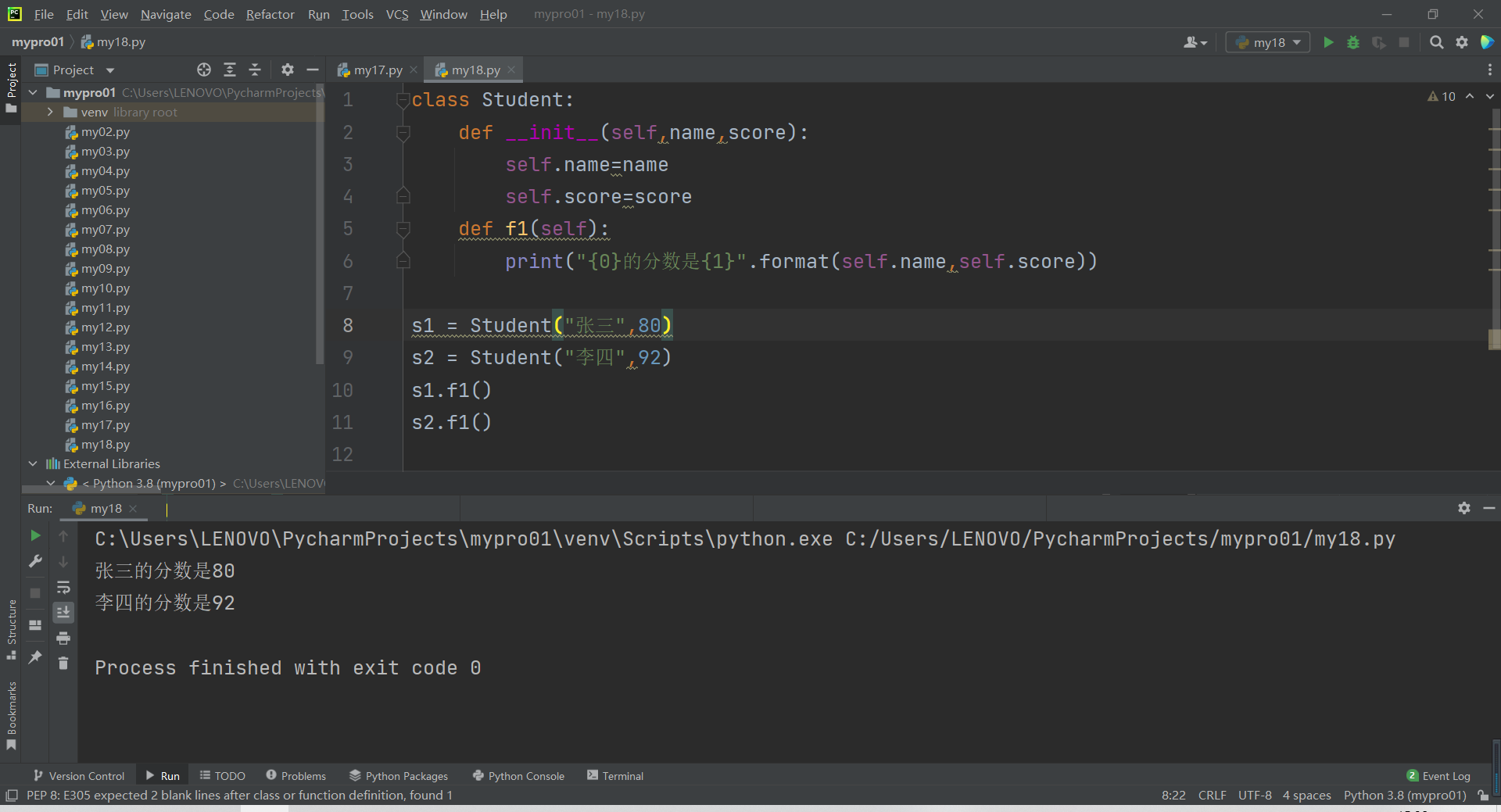
Task: Toggle the Bookmarks side panel
Action: coord(11,714)
